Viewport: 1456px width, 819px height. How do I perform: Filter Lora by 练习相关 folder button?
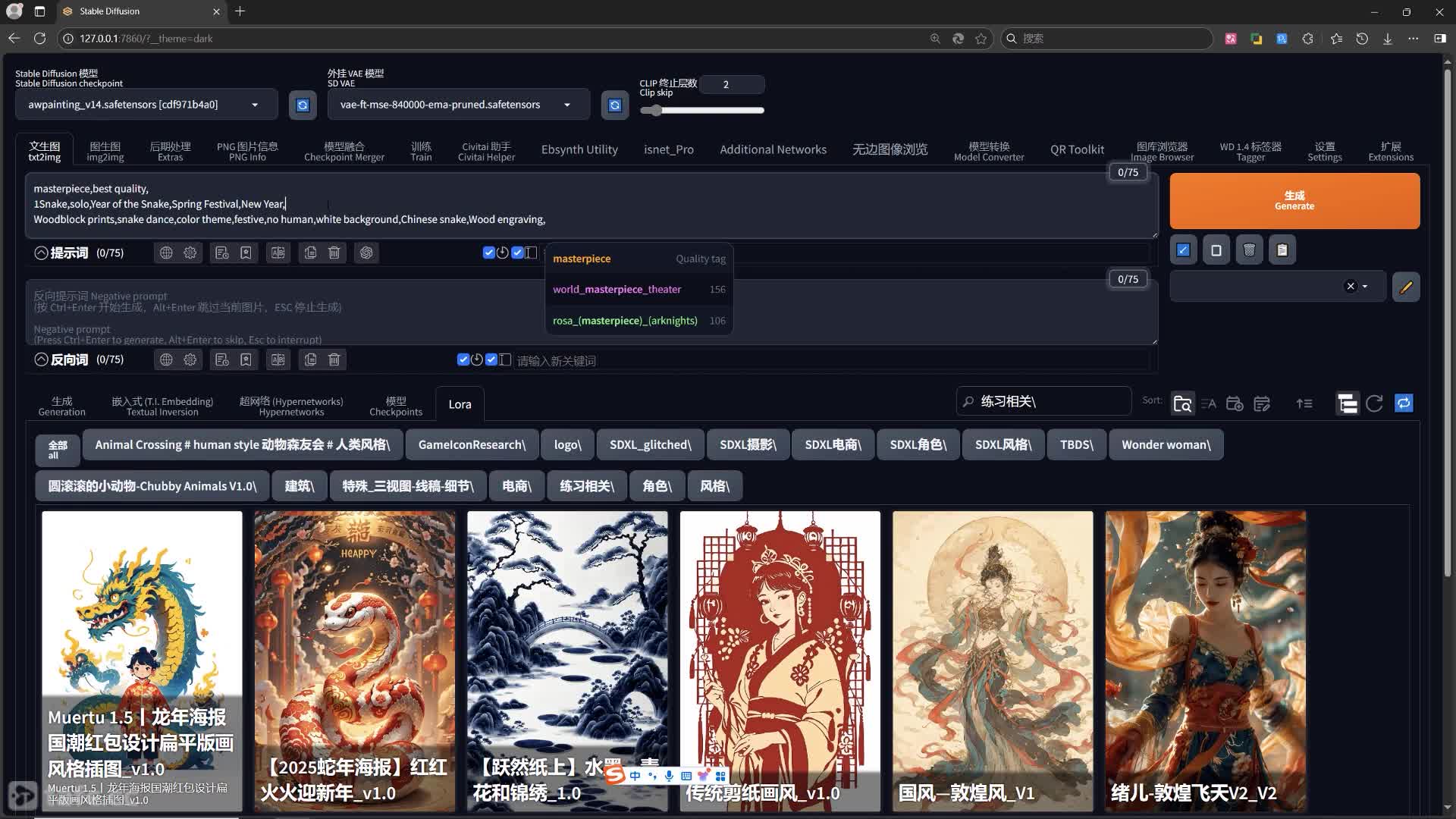coord(587,486)
